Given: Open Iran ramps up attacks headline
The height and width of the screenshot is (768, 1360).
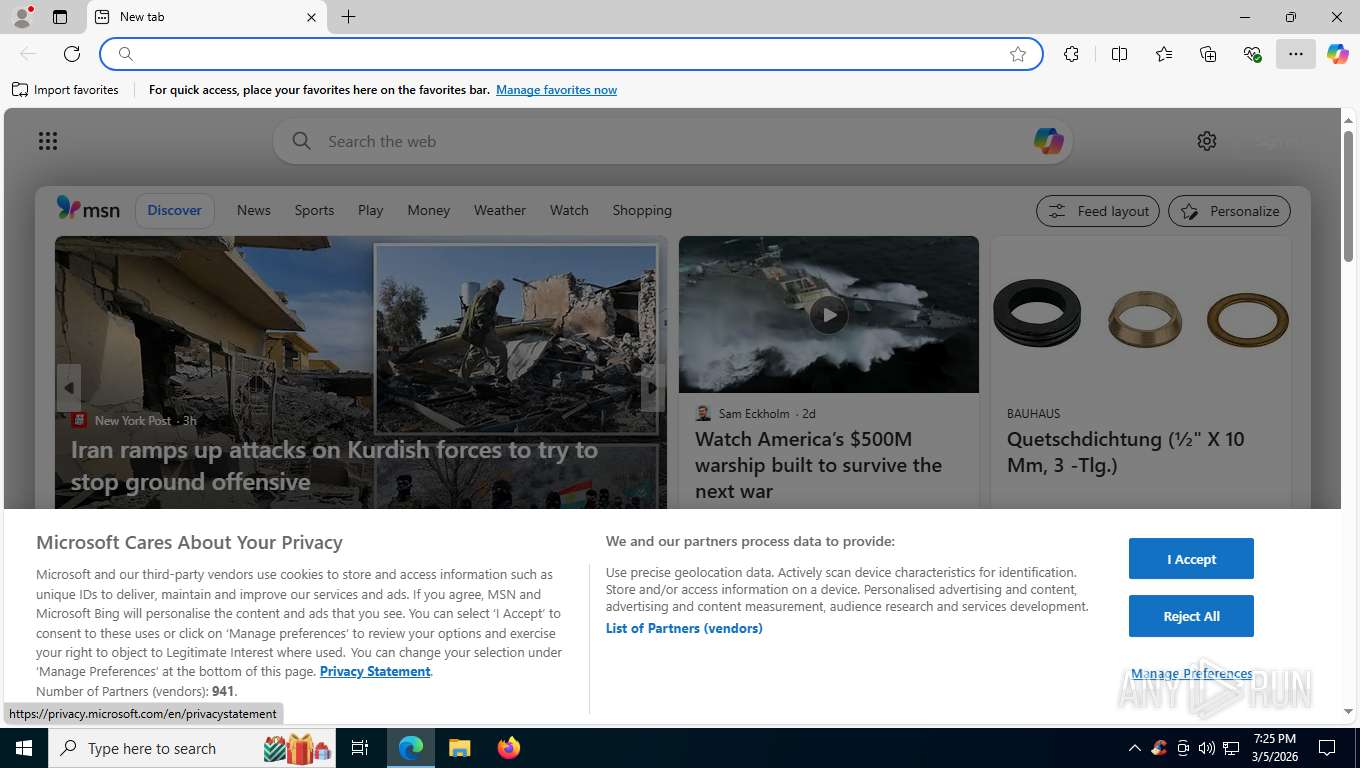Looking at the screenshot, I should [335, 466].
